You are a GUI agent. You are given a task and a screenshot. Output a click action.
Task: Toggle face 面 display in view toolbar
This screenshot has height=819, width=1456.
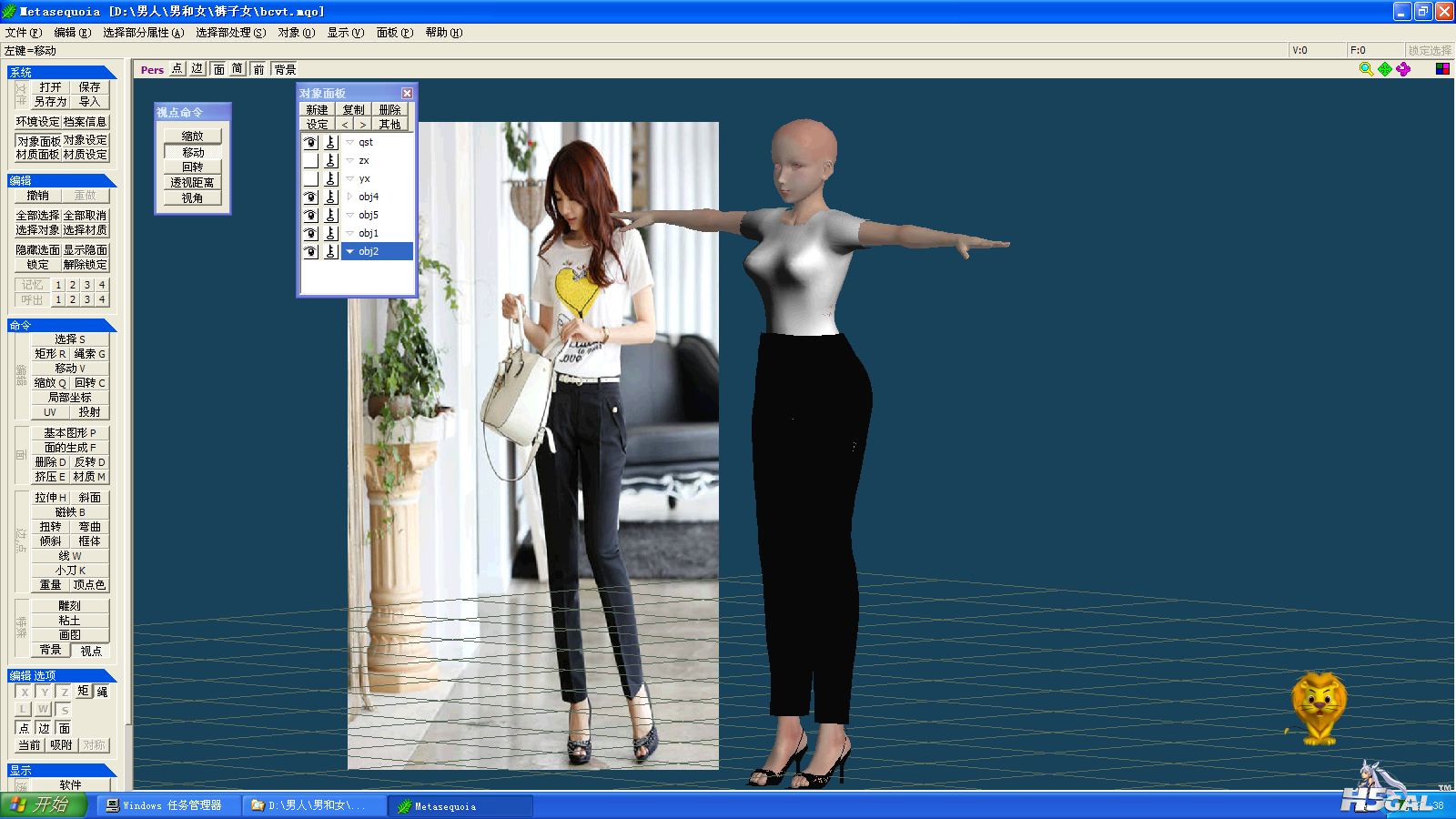[218, 69]
